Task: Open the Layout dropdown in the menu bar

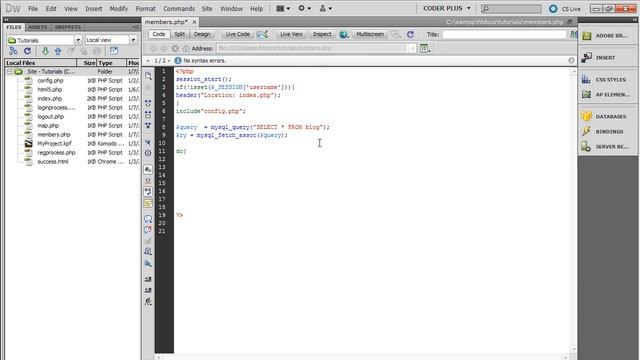Action: (x=283, y=8)
